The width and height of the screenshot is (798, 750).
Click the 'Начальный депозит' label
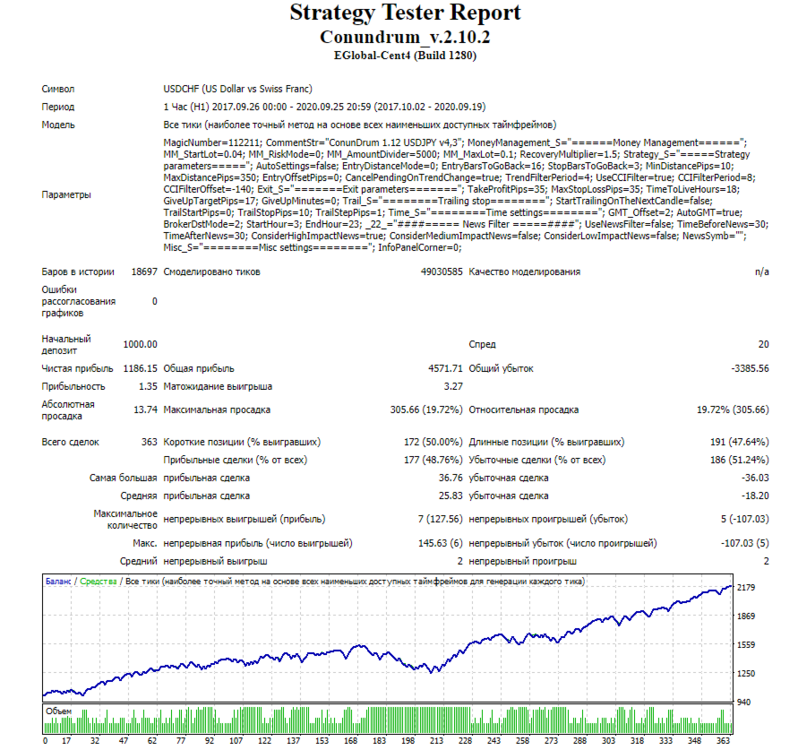click(x=66, y=344)
